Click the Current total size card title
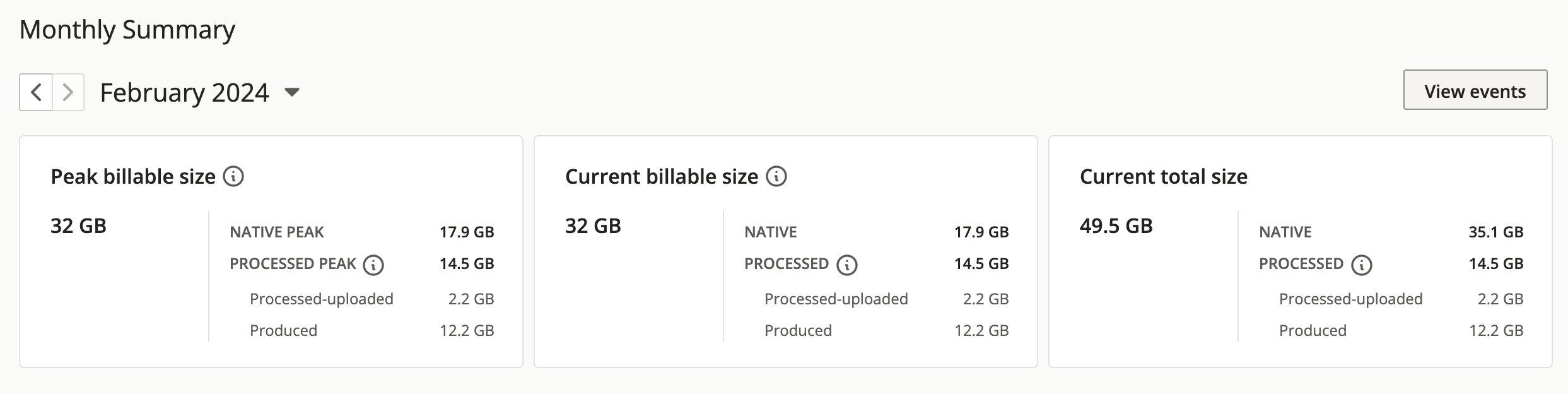The image size is (1568, 394). click(1164, 176)
